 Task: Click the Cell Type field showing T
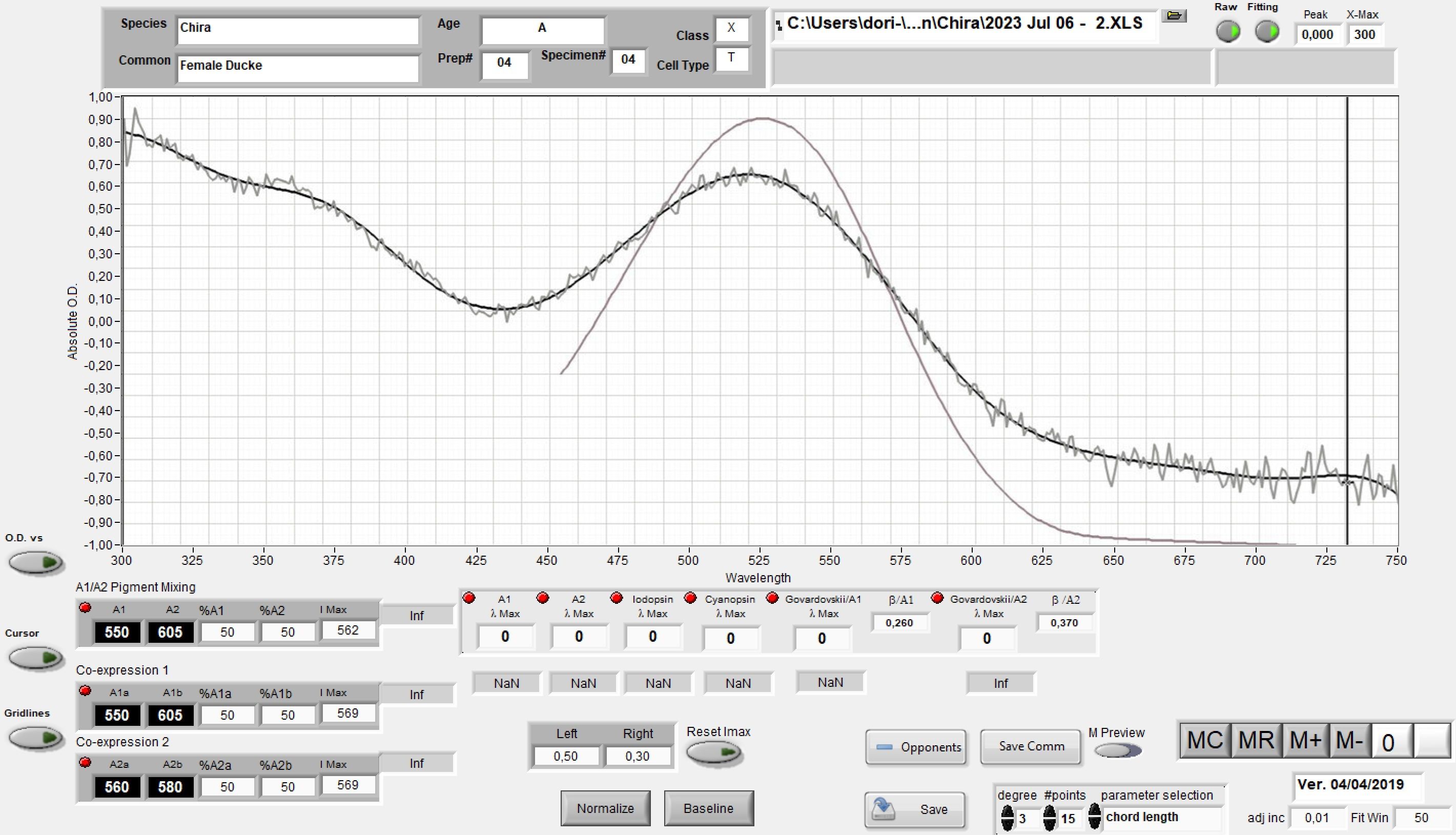(731, 59)
